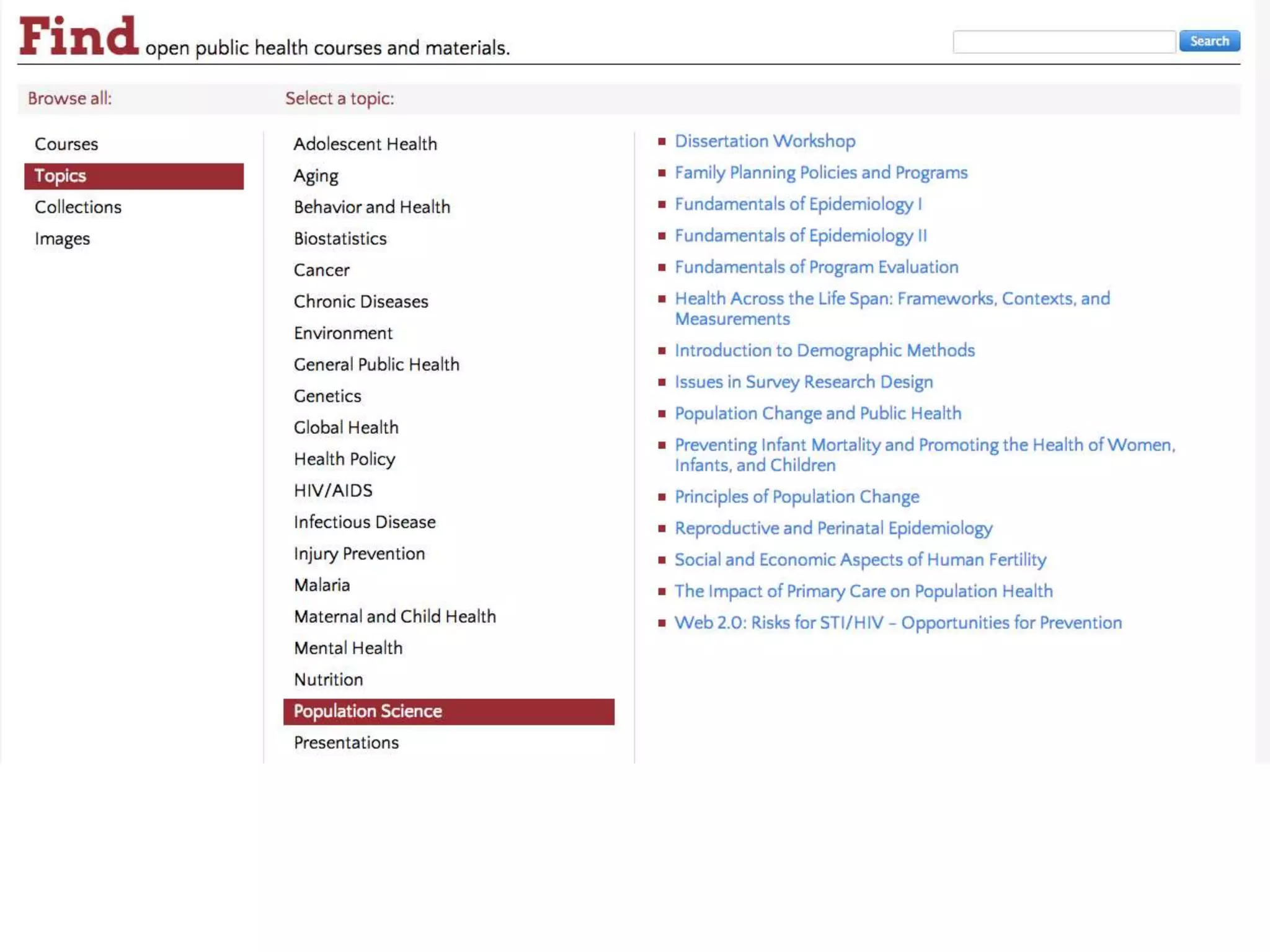This screenshot has height=952, width=1270.
Task: Click the blue Search button
Action: pyautogui.click(x=1209, y=41)
